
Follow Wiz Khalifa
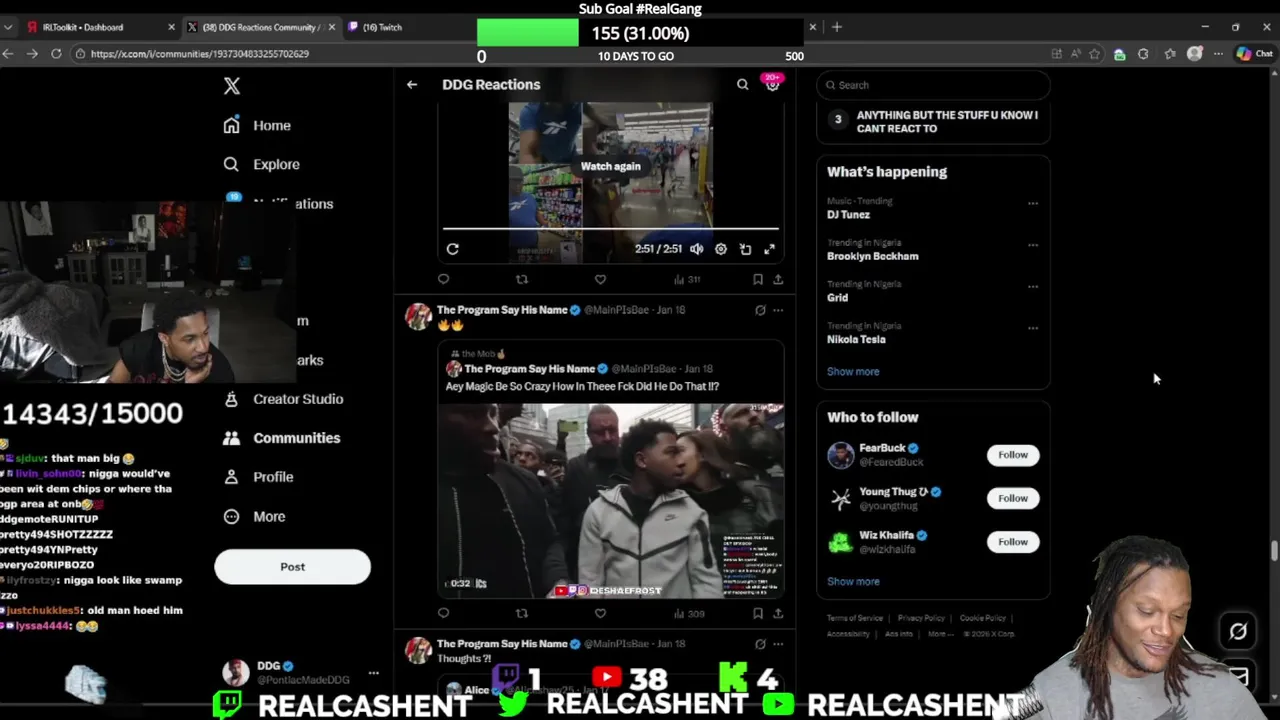click(x=1013, y=542)
